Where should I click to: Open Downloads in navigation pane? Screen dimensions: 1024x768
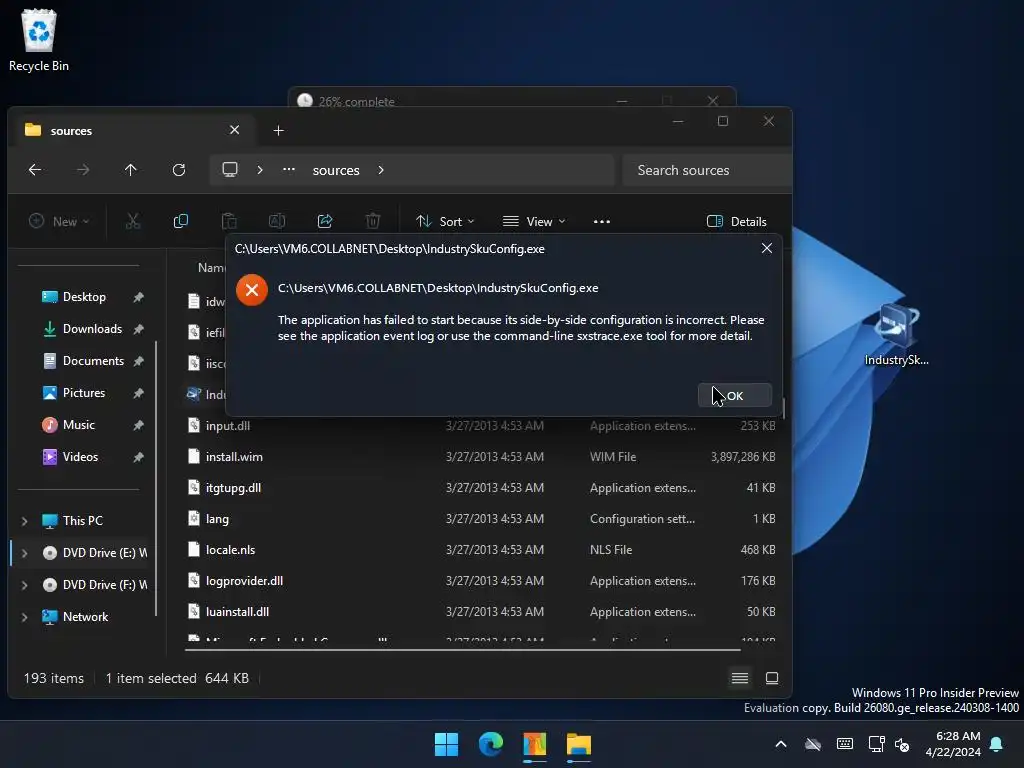tap(92, 328)
